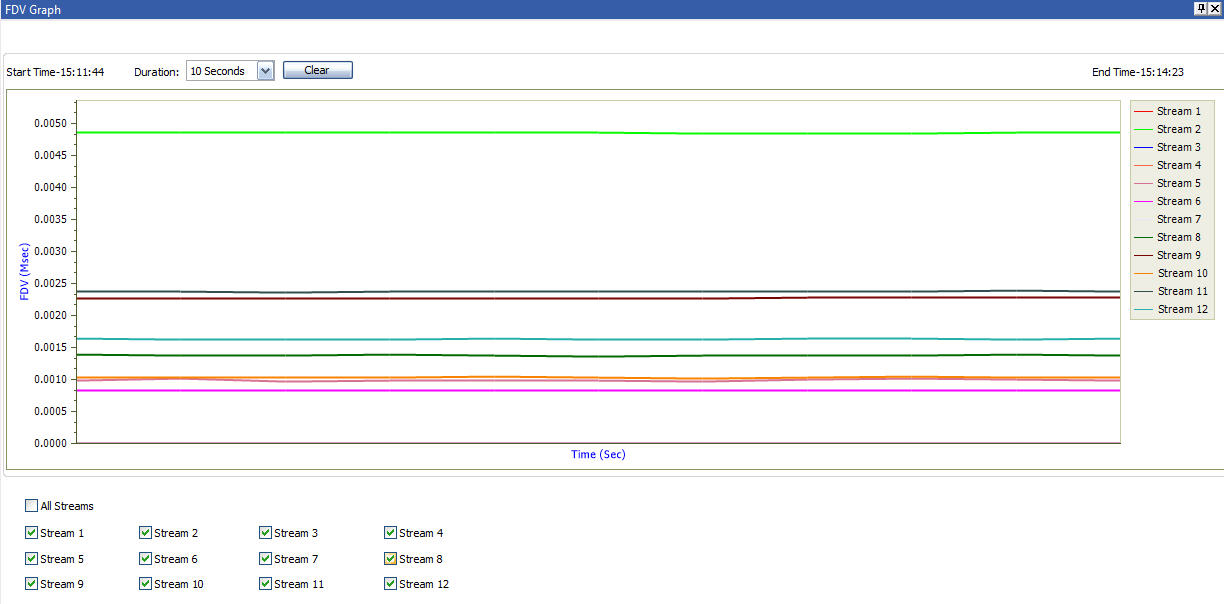Select Stream 12 in the legend
1224x604 pixels.
[x=1171, y=309]
